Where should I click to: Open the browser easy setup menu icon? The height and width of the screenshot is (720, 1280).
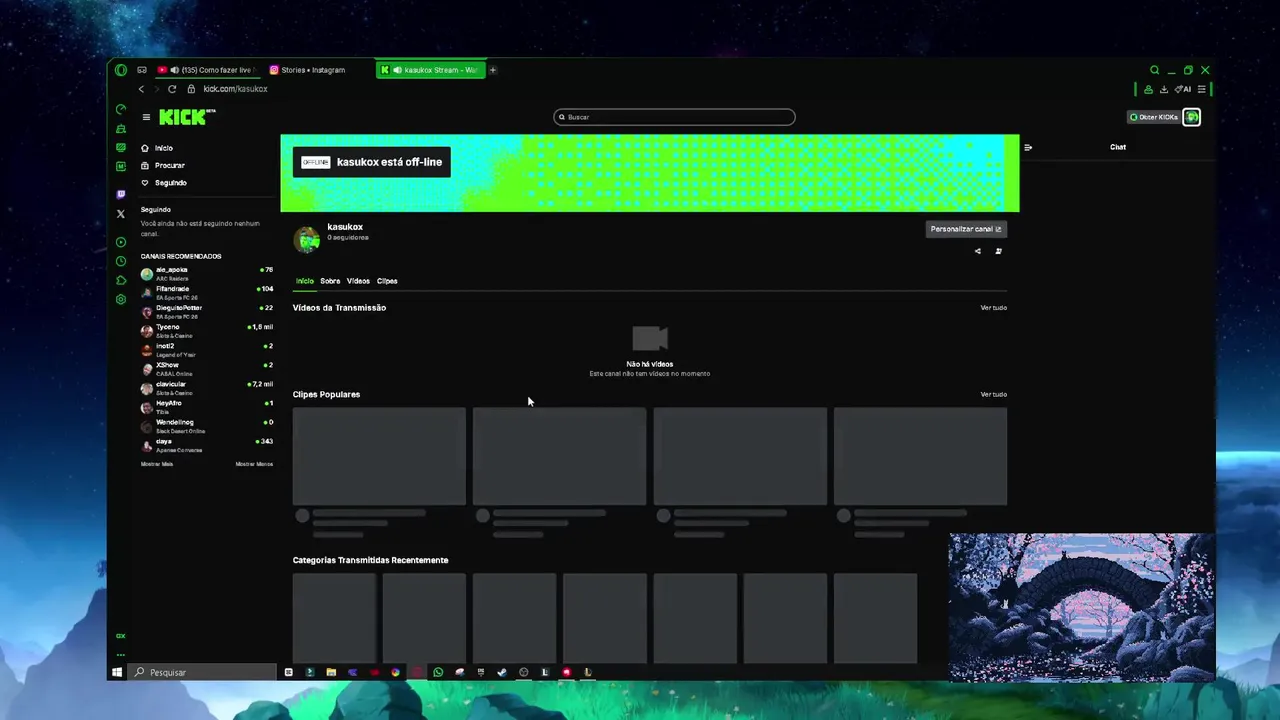[x=1201, y=89]
